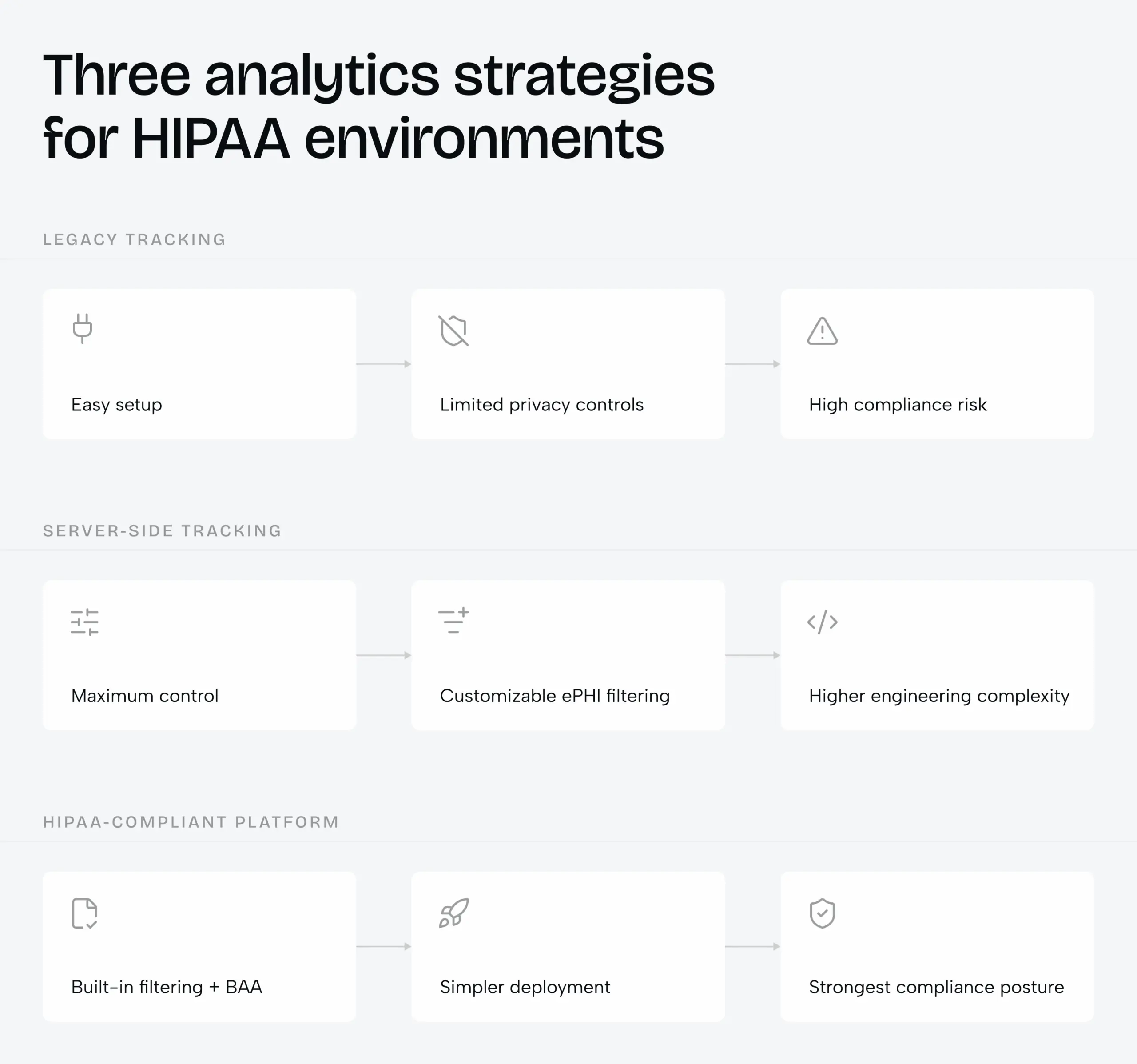The height and width of the screenshot is (1064, 1137).
Task: Click the sliders icon above Maximum control
Action: 85,622
